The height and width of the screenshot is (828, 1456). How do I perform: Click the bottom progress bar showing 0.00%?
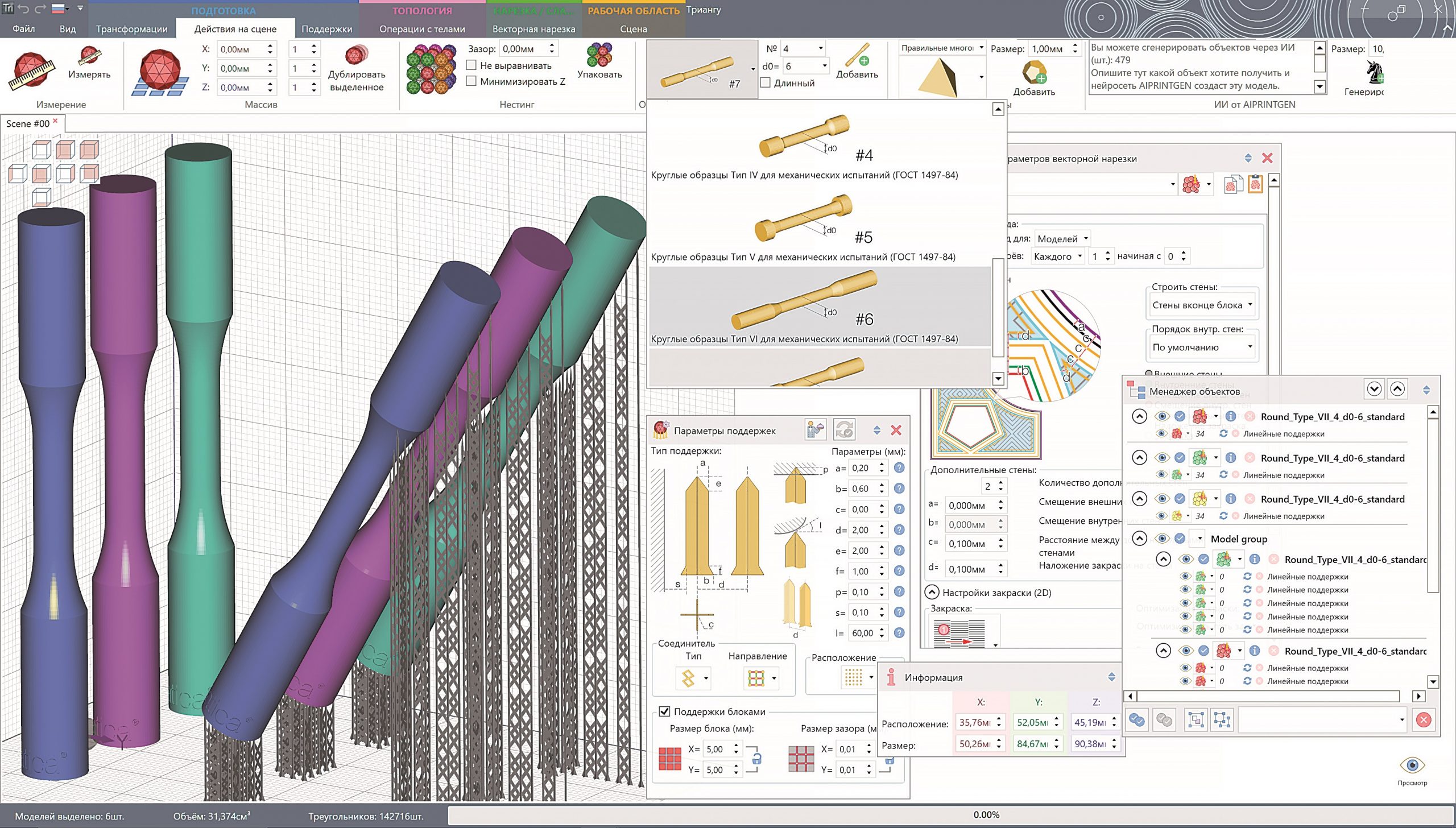tap(950, 815)
